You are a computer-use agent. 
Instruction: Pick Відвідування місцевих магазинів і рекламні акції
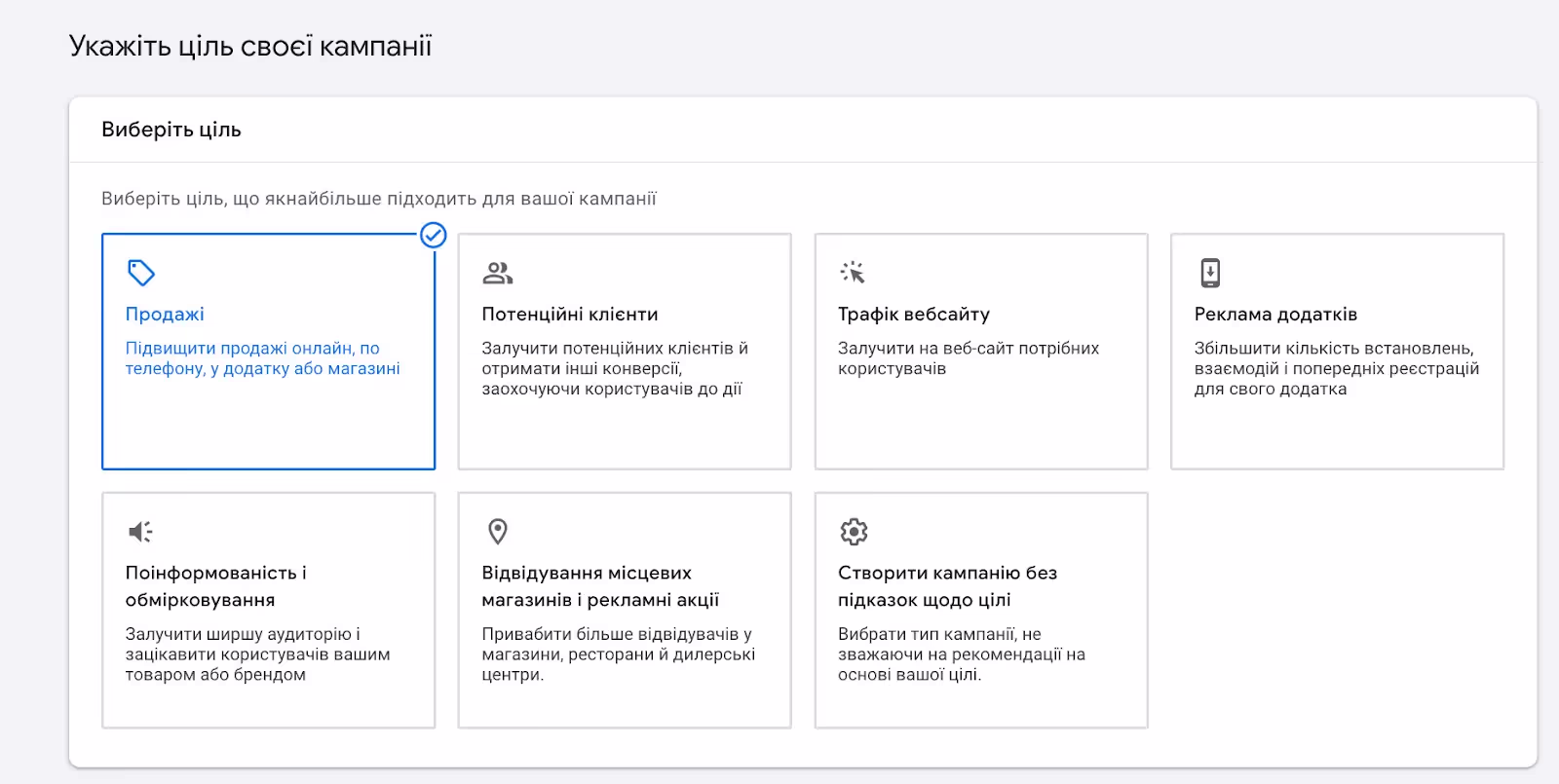(x=600, y=586)
